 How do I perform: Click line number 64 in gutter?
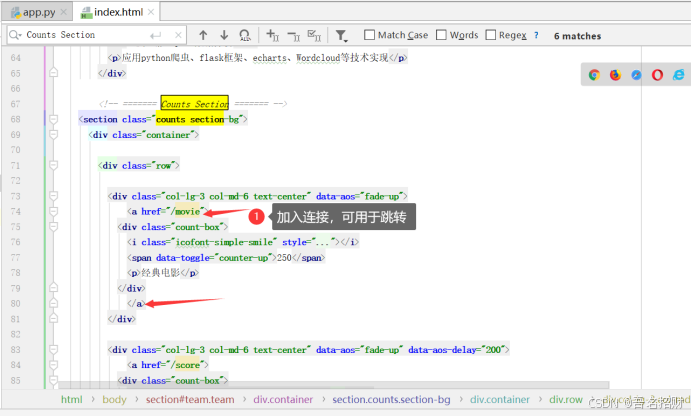click(15, 58)
